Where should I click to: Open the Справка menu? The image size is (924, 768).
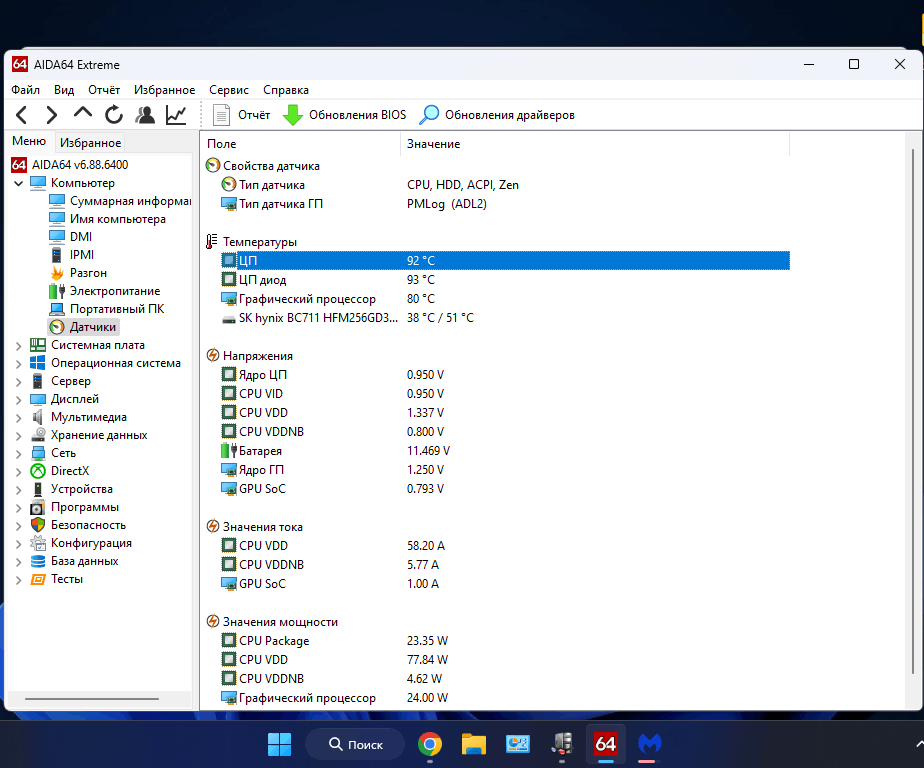[286, 90]
